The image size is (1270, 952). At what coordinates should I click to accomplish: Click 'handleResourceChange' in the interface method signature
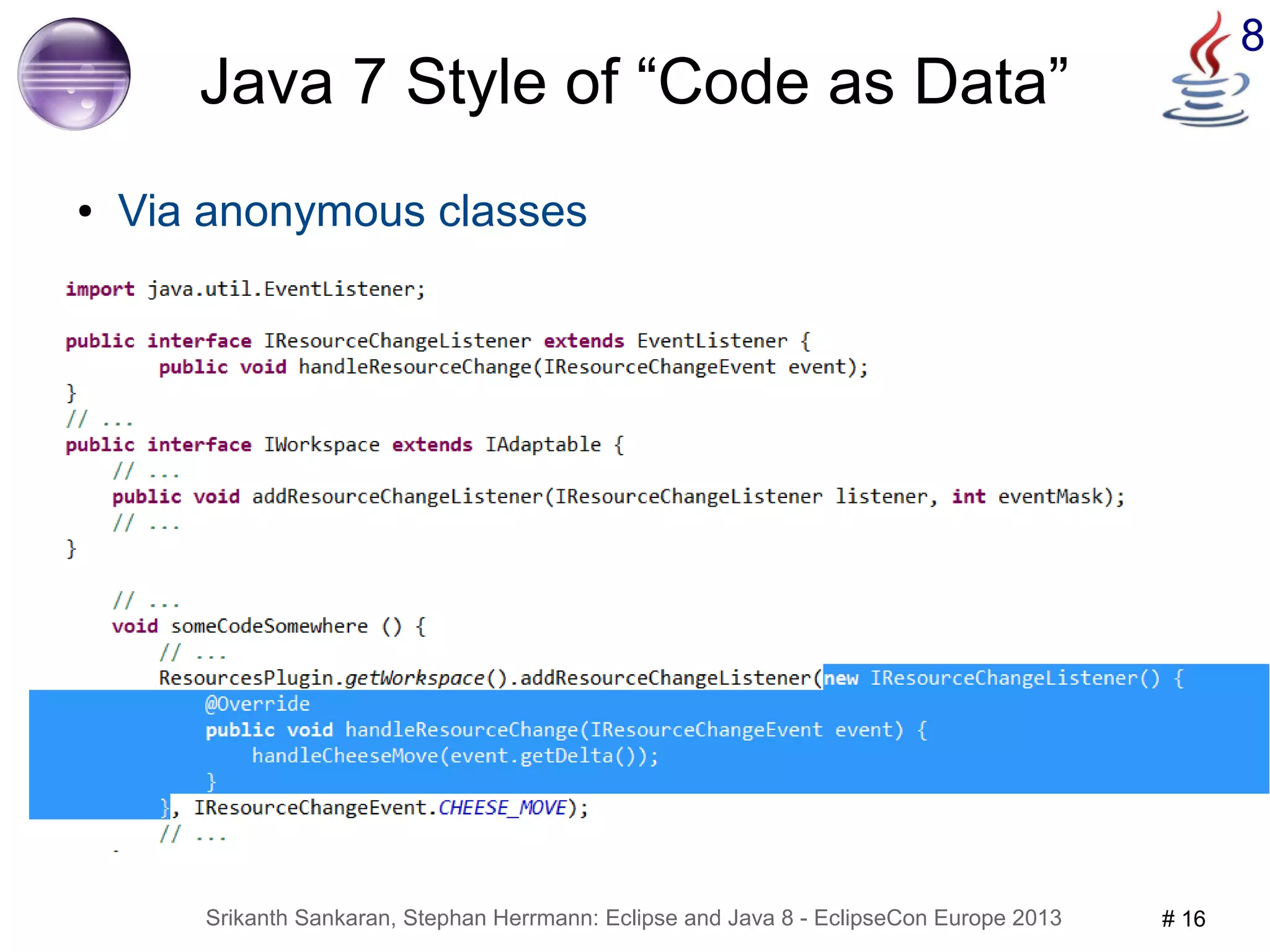(415, 367)
